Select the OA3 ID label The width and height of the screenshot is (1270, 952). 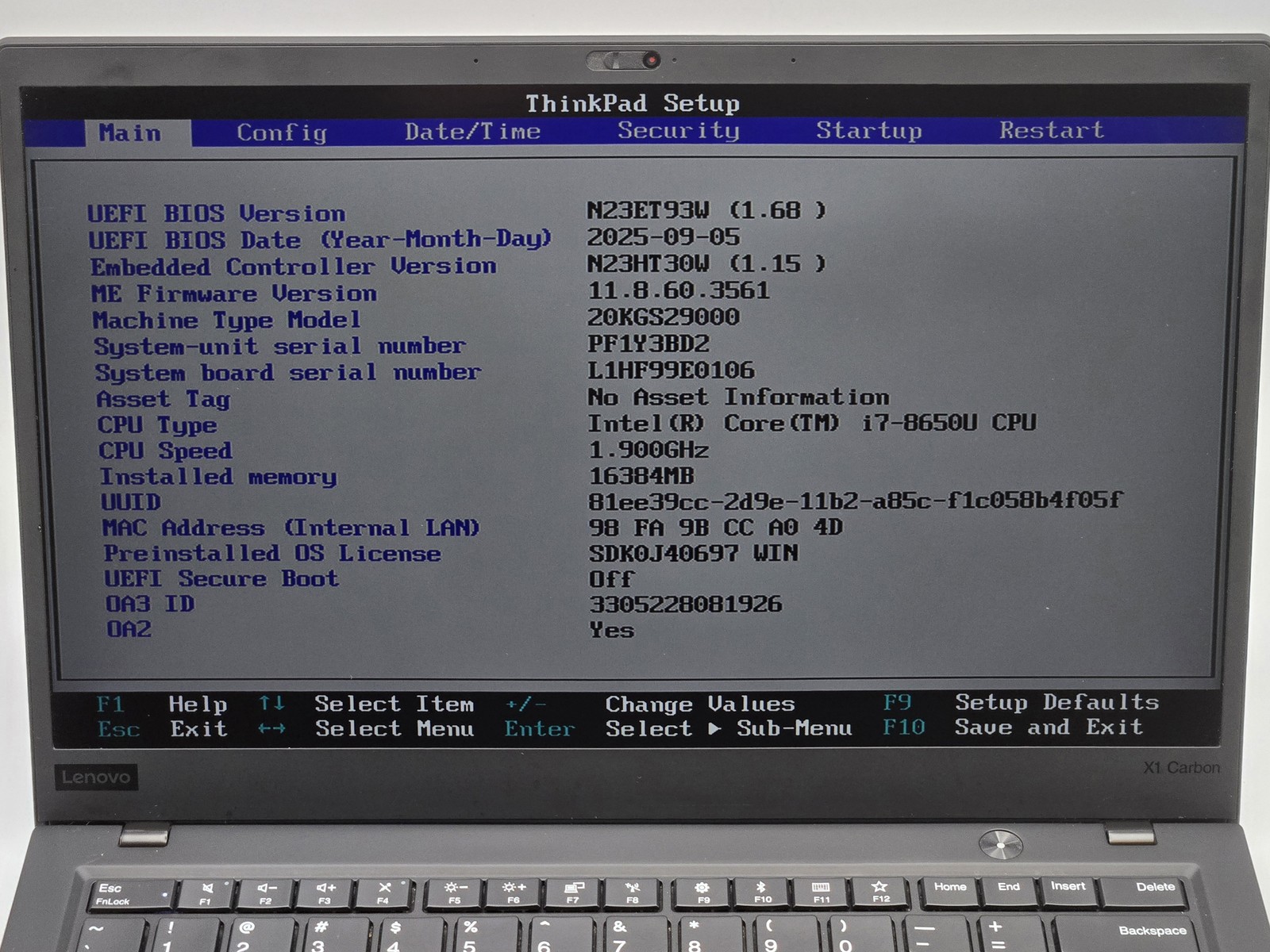tap(150, 604)
